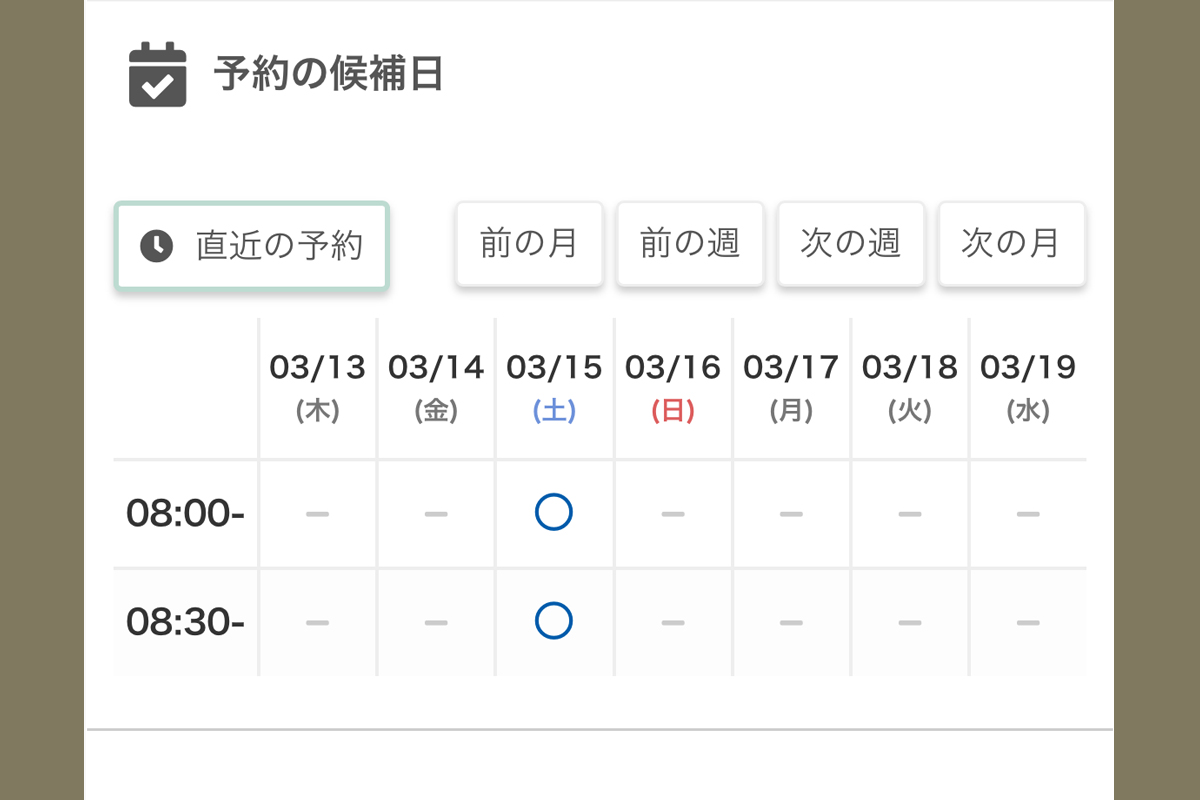Click the 直近の予約 button
Image resolution: width=1200 pixels, height=800 pixels.
click(x=252, y=246)
